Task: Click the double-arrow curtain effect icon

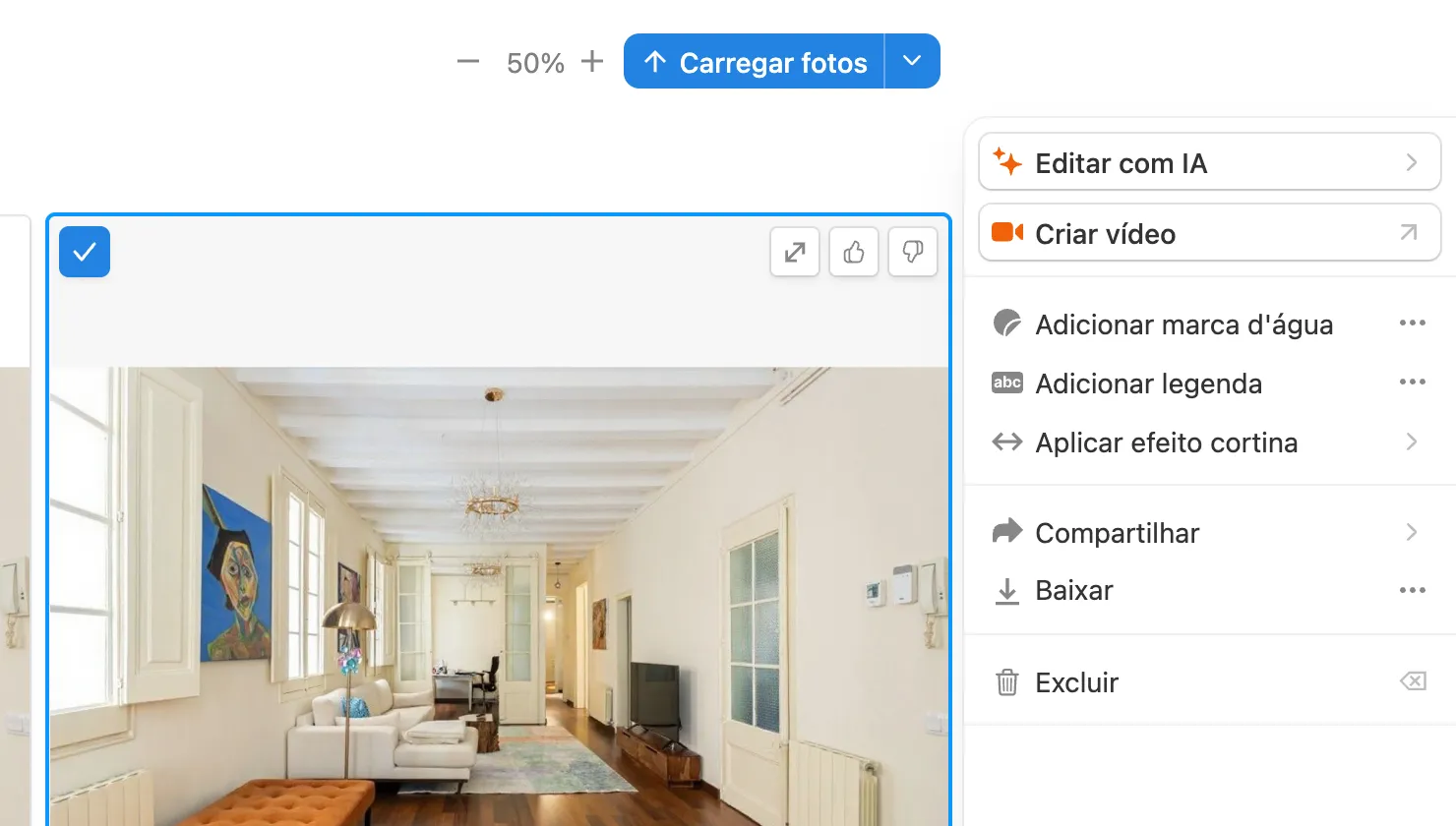Action: click(1006, 442)
